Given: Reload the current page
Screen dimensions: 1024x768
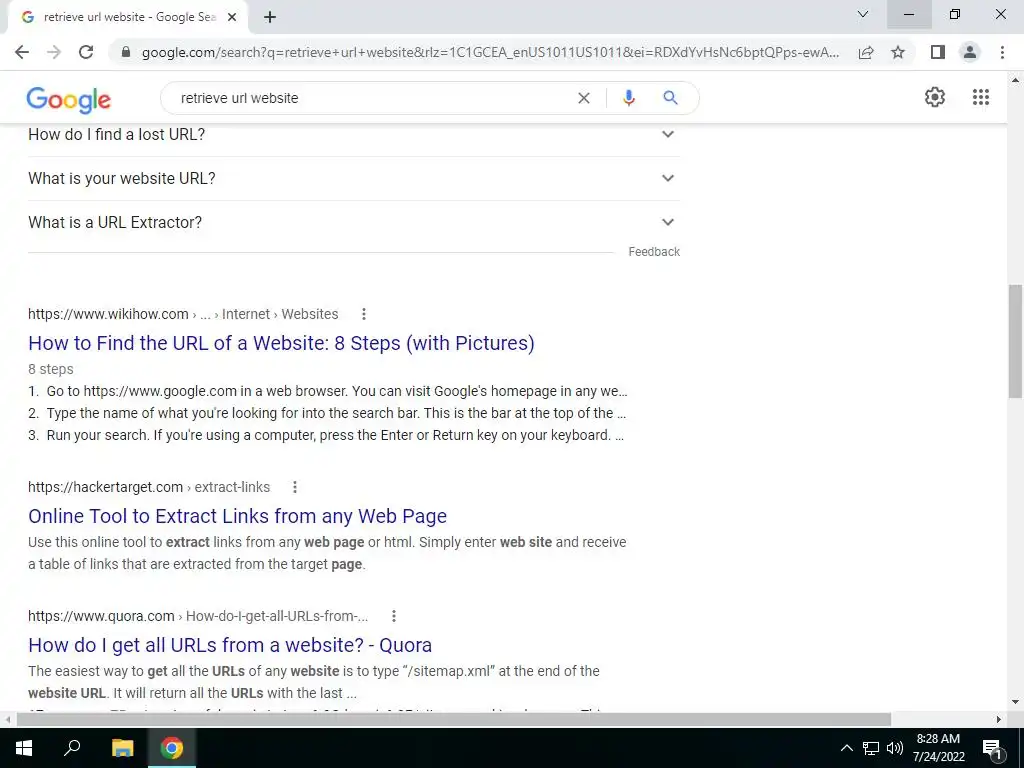Looking at the screenshot, I should pos(86,52).
